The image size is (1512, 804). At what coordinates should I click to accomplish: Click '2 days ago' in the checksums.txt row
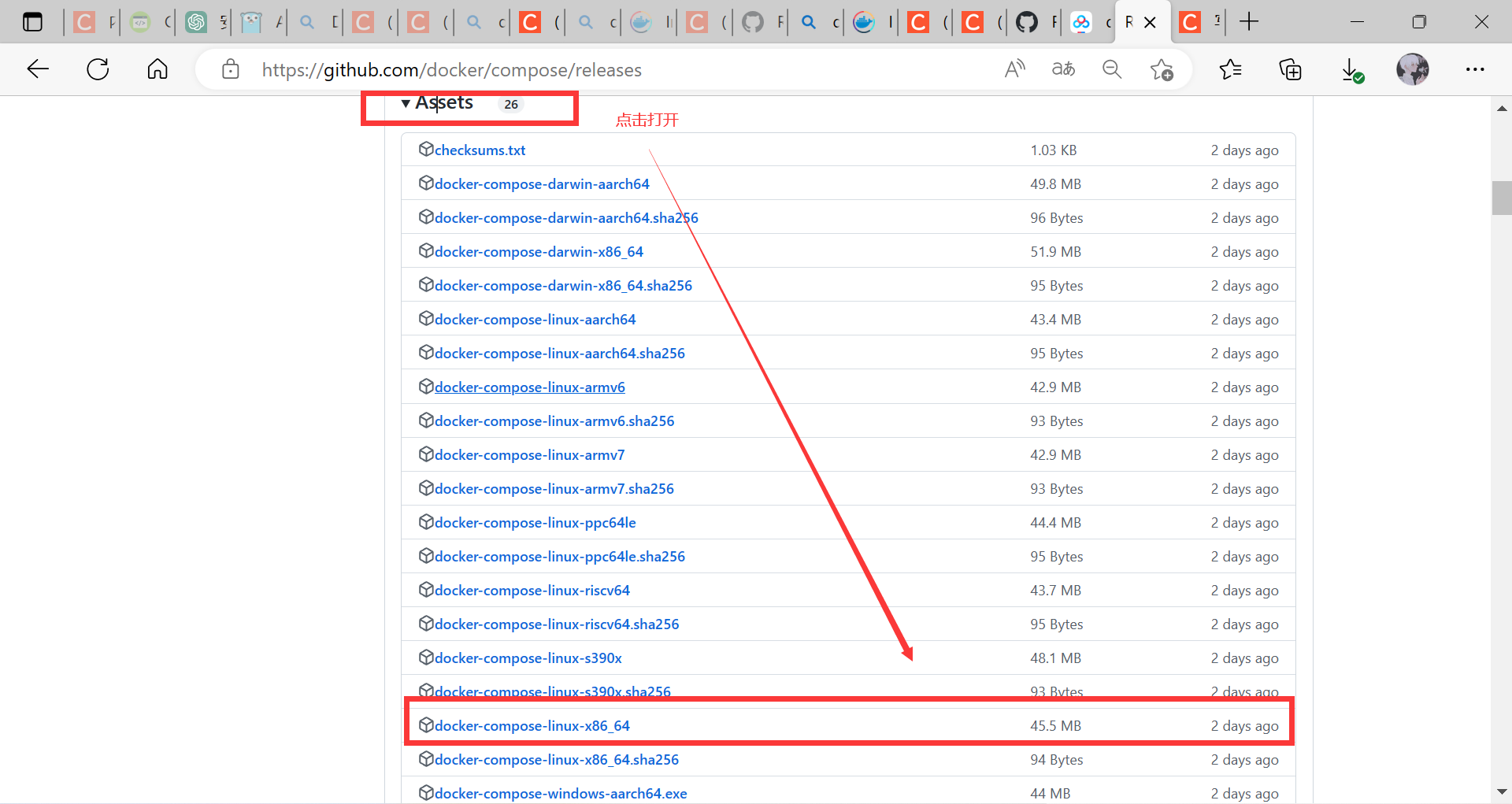click(x=1244, y=150)
